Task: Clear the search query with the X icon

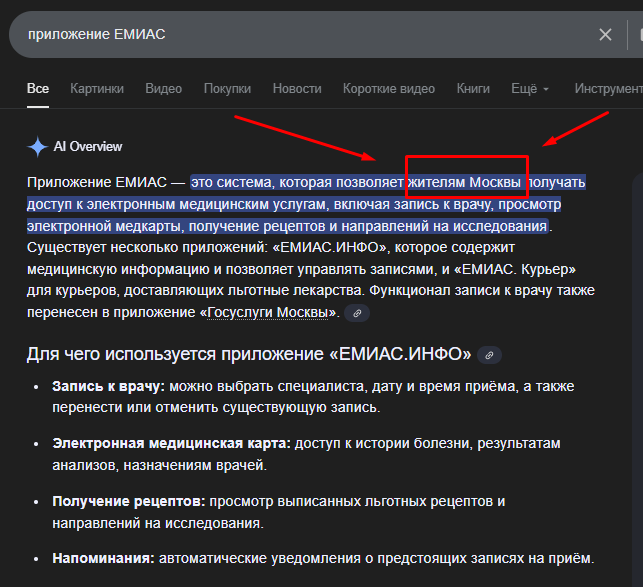Action: (x=605, y=35)
